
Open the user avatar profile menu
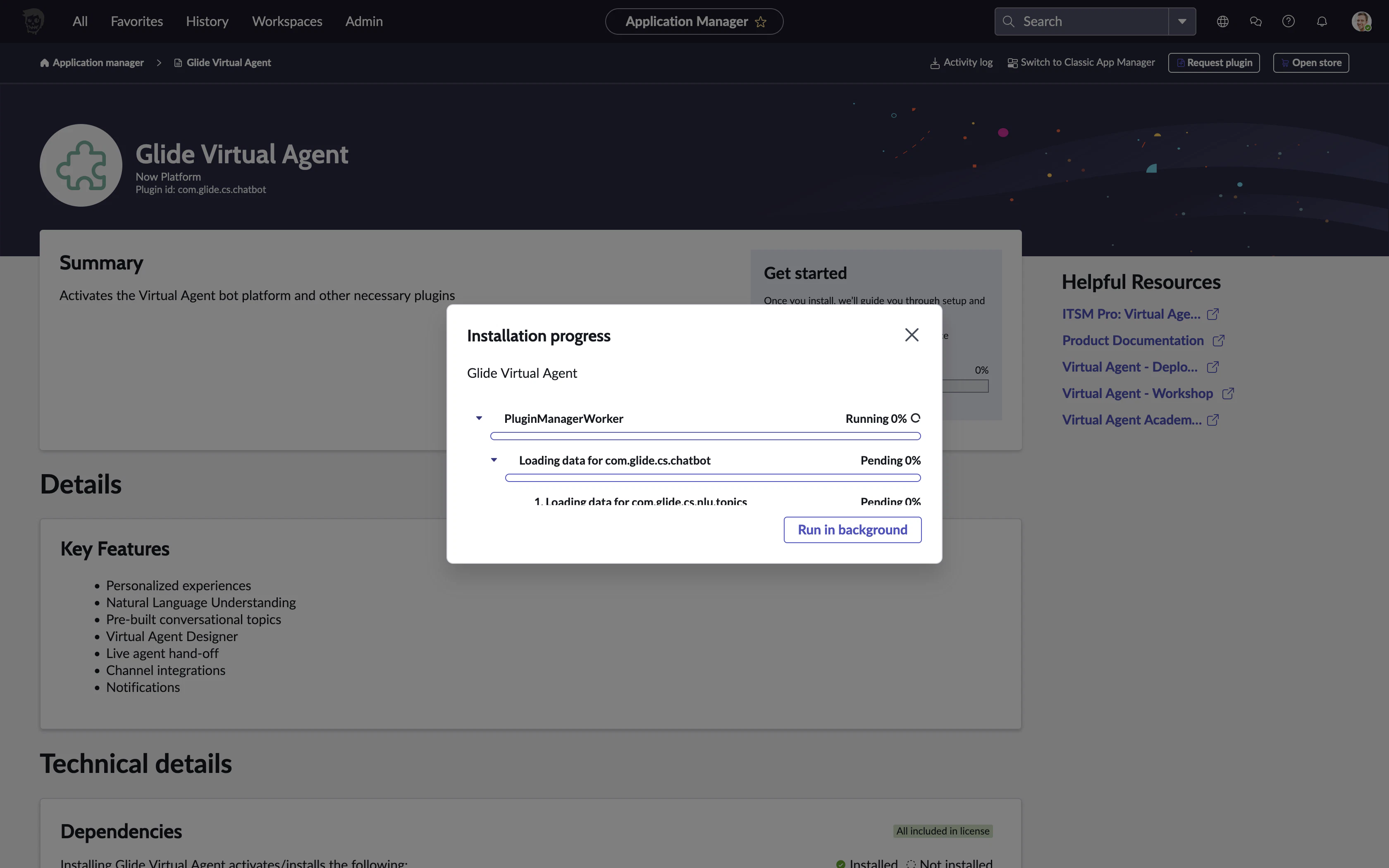(x=1361, y=22)
